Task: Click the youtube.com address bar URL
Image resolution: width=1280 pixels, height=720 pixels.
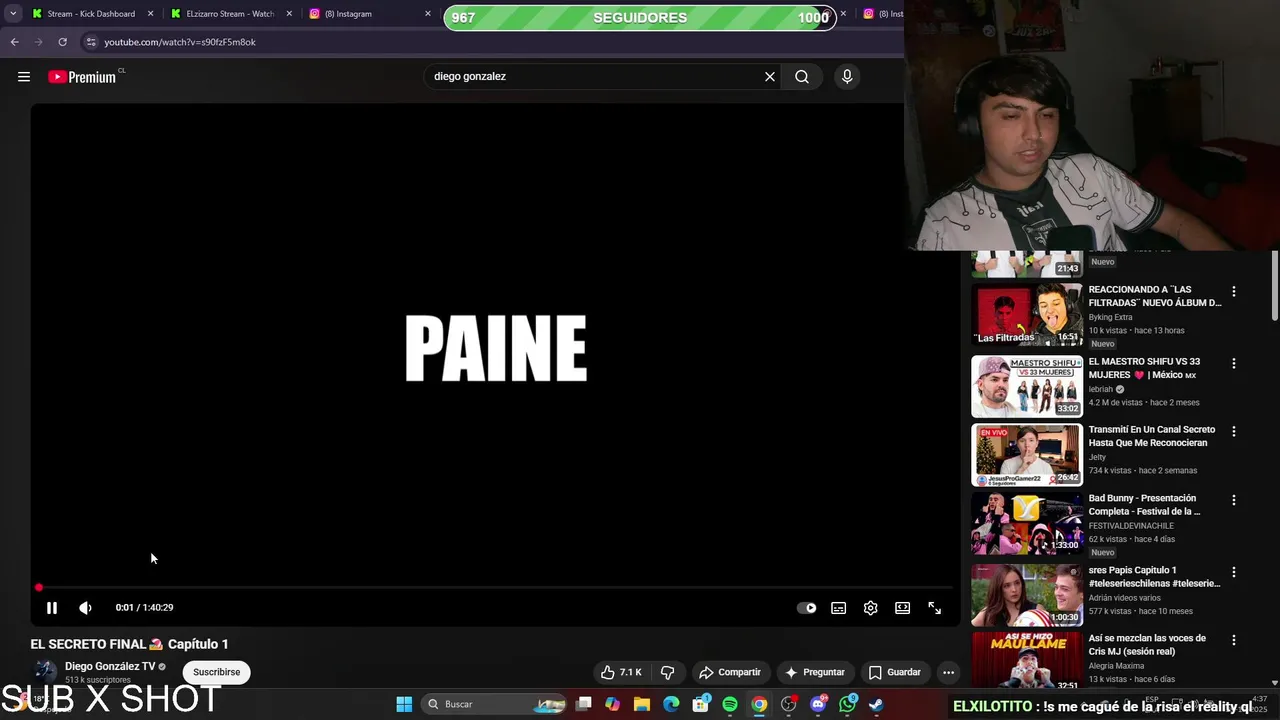Action: tap(180, 42)
